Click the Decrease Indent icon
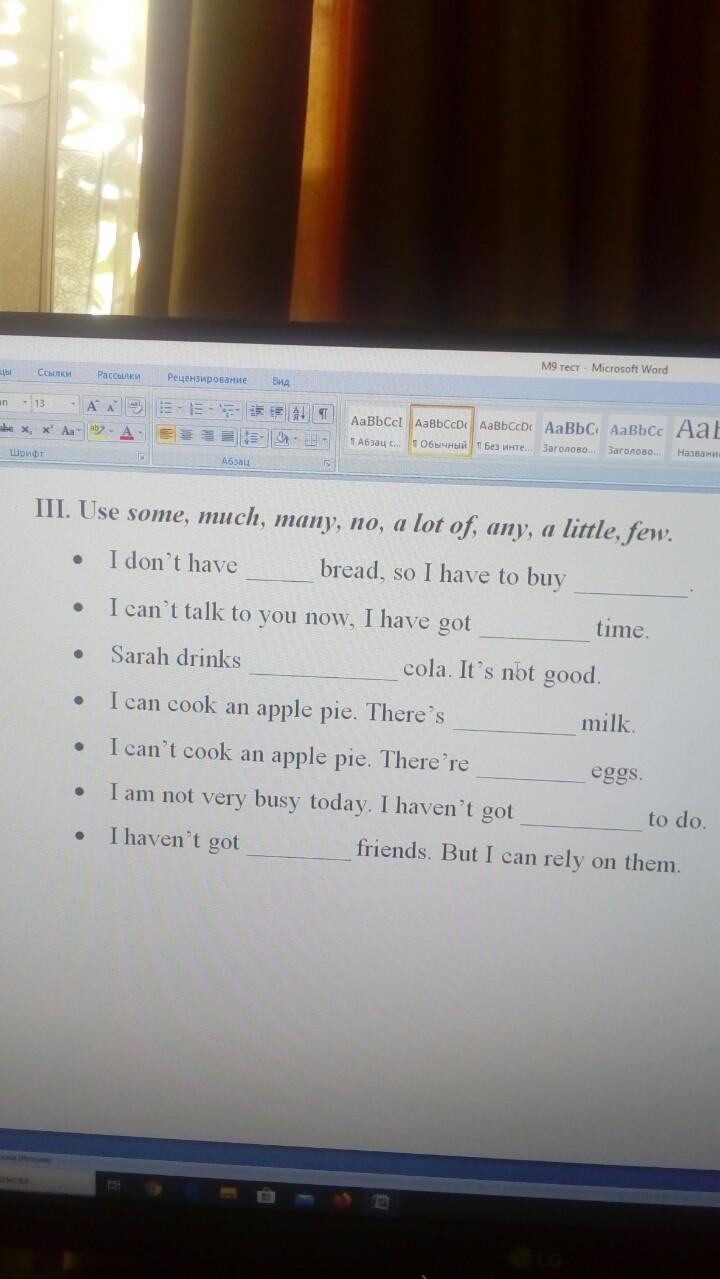The width and height of the screenshot is (720, 1279). [257, 411]
